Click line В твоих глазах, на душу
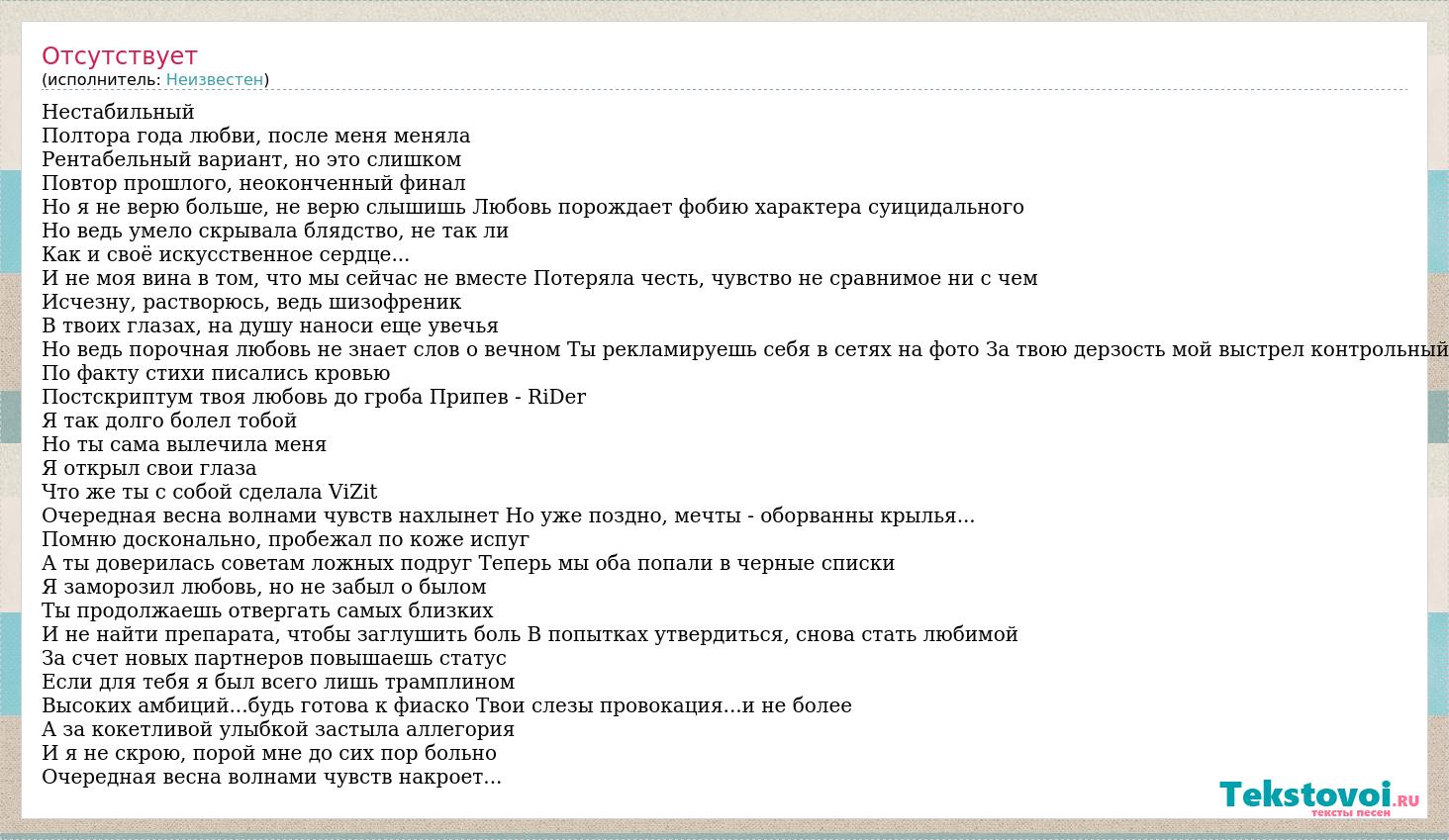1449x840 pixels. click(270, 326)
